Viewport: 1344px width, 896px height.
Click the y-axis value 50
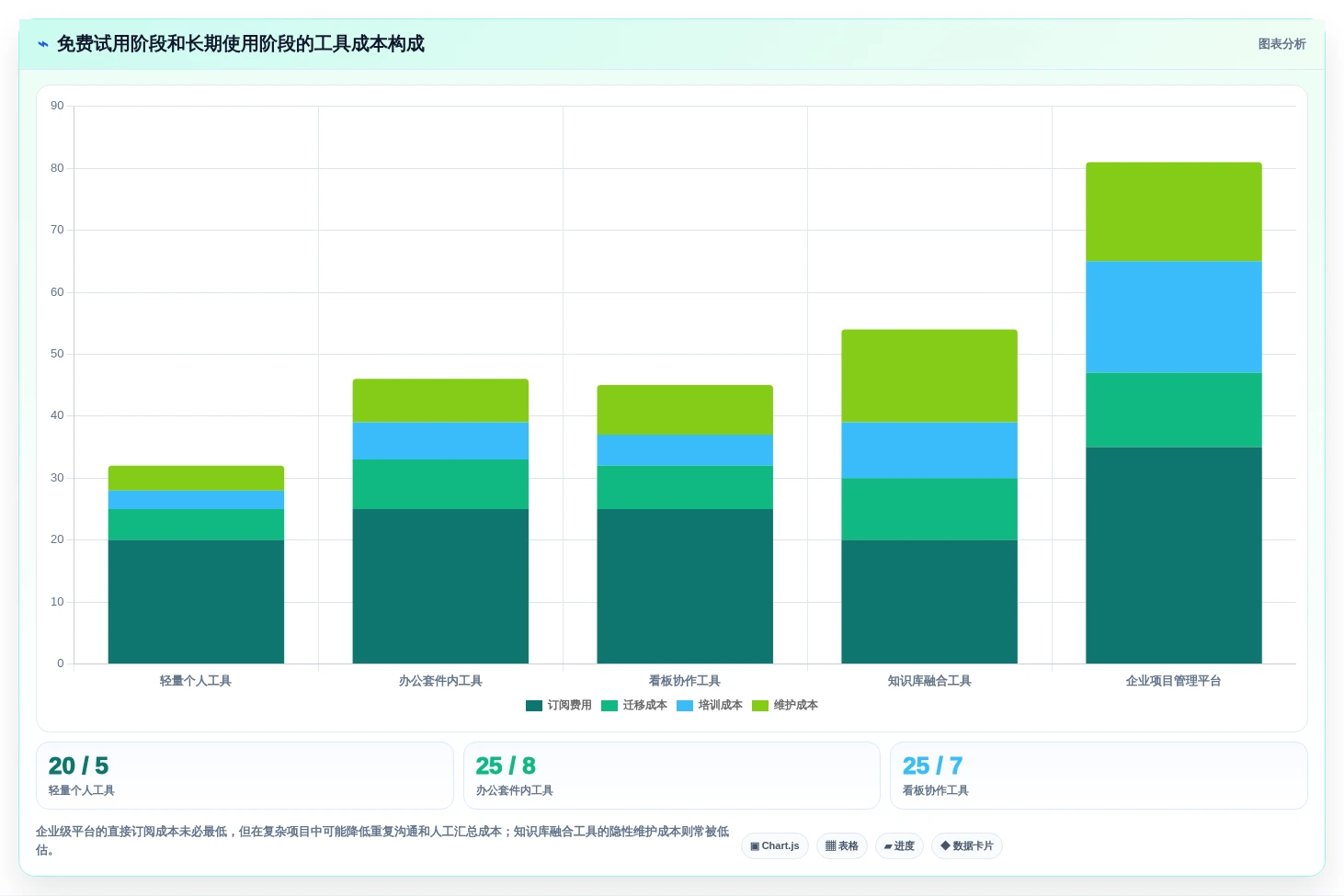[x=57, y=354]
